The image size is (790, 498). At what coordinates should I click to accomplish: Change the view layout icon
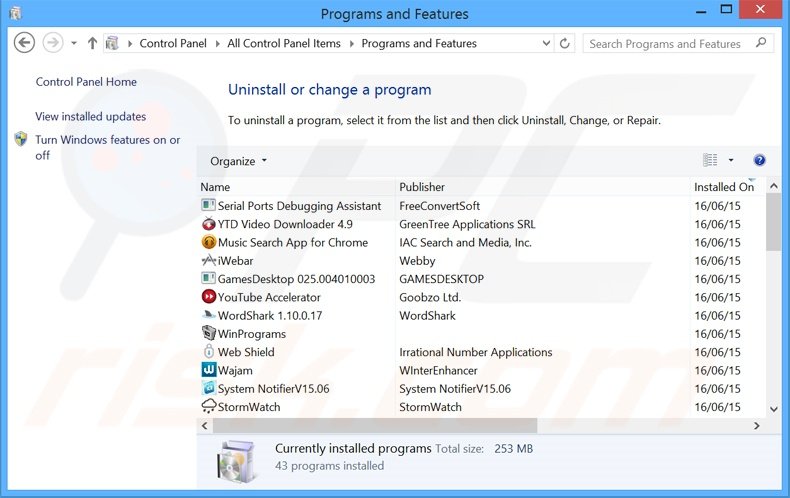(710, 160)
